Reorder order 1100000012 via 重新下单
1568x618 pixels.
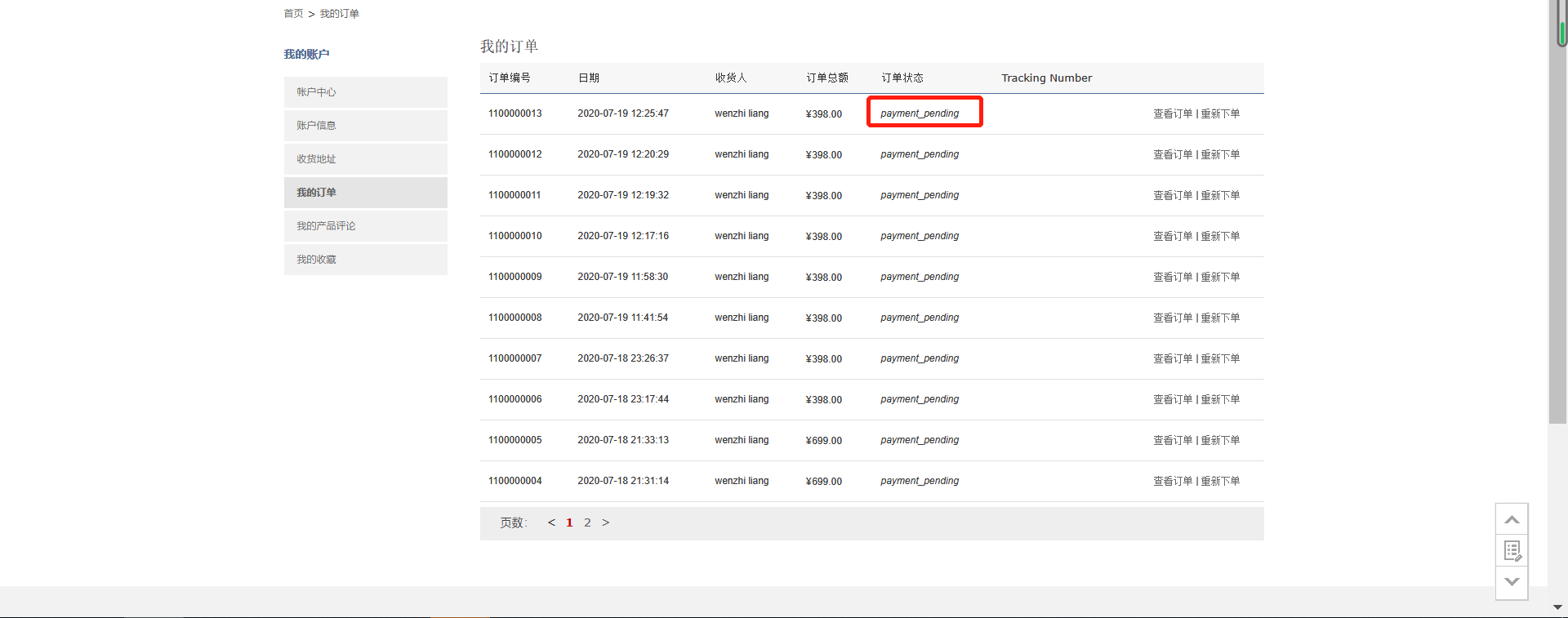(1220, 155)
